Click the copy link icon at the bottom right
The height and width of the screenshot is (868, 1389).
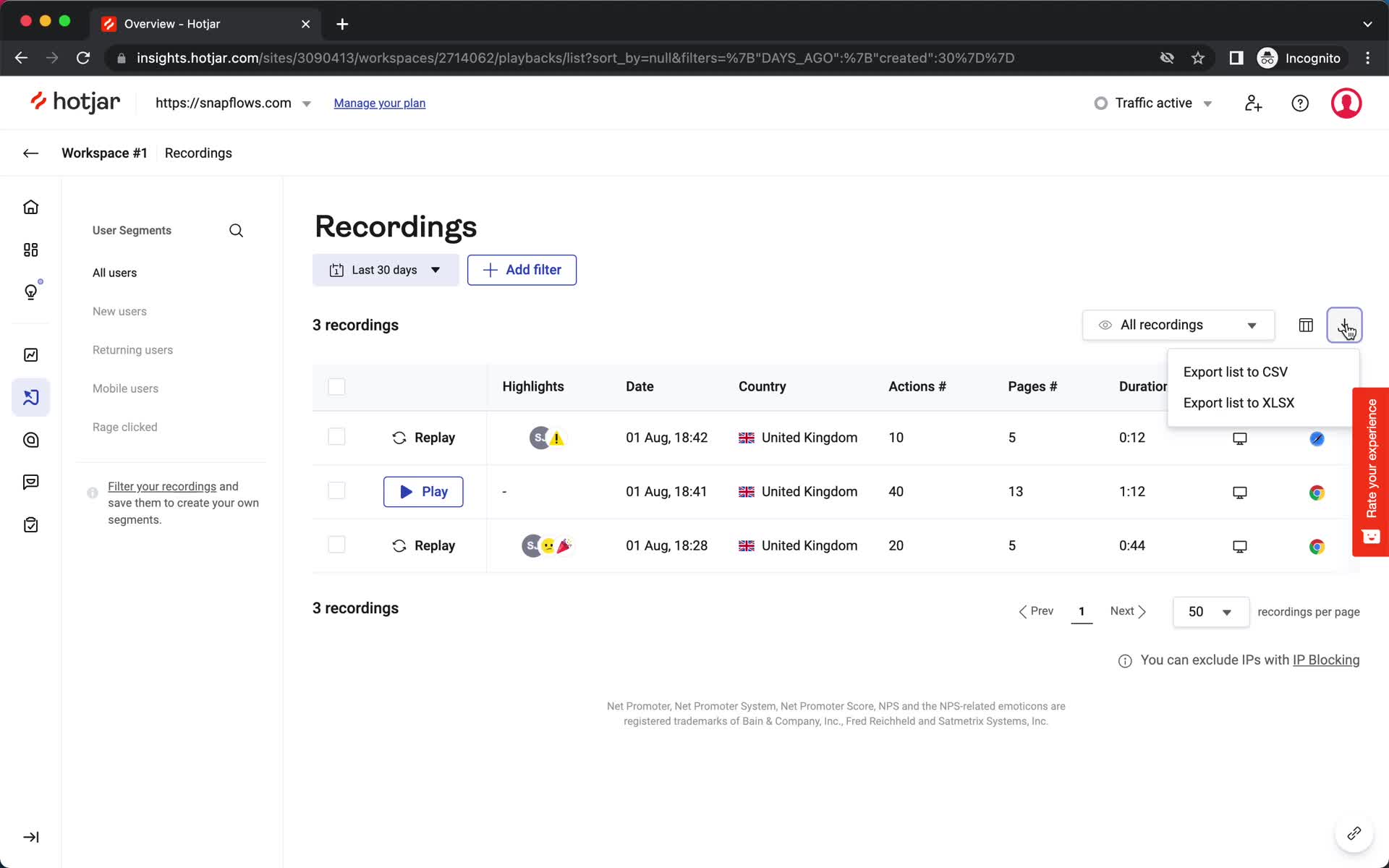(x=1354, y=834)
